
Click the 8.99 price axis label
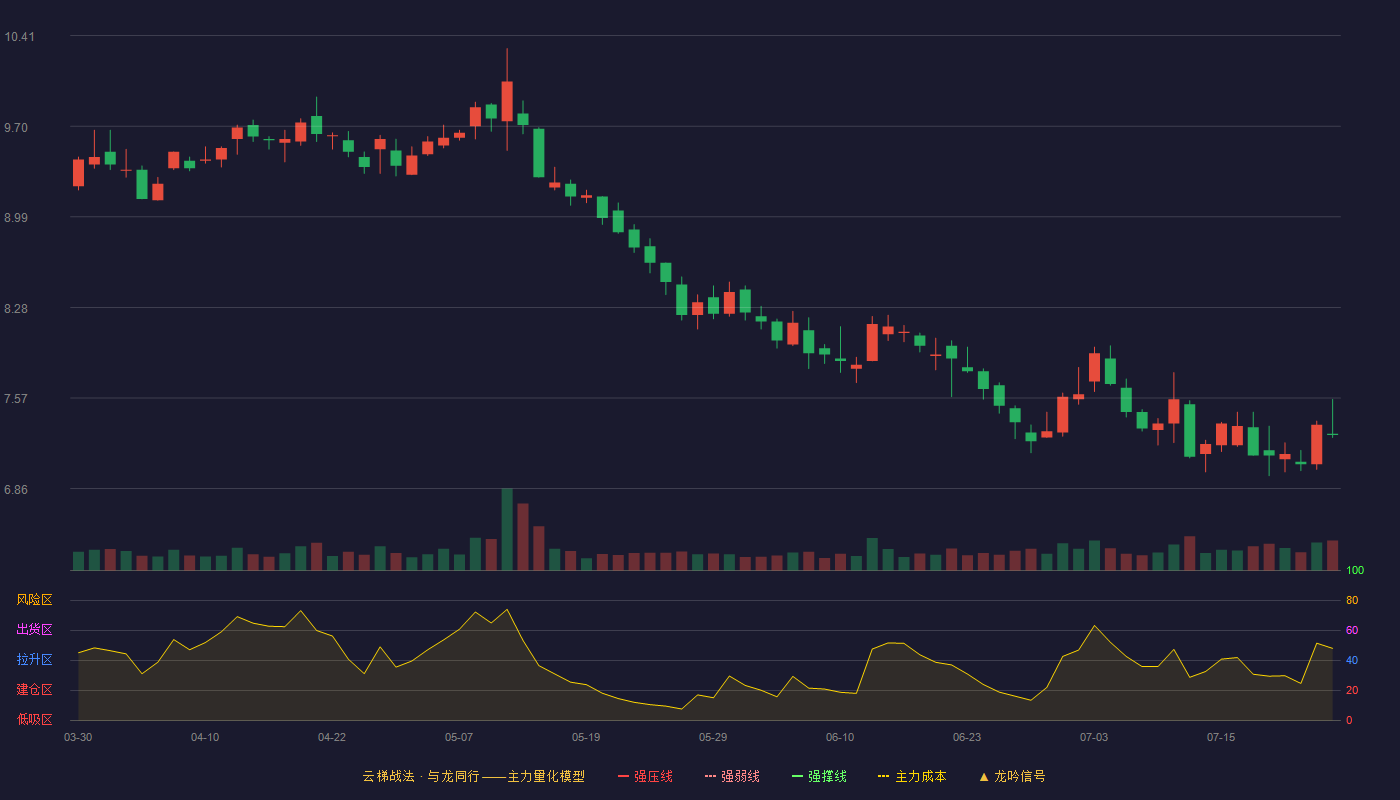pos(16,218)
